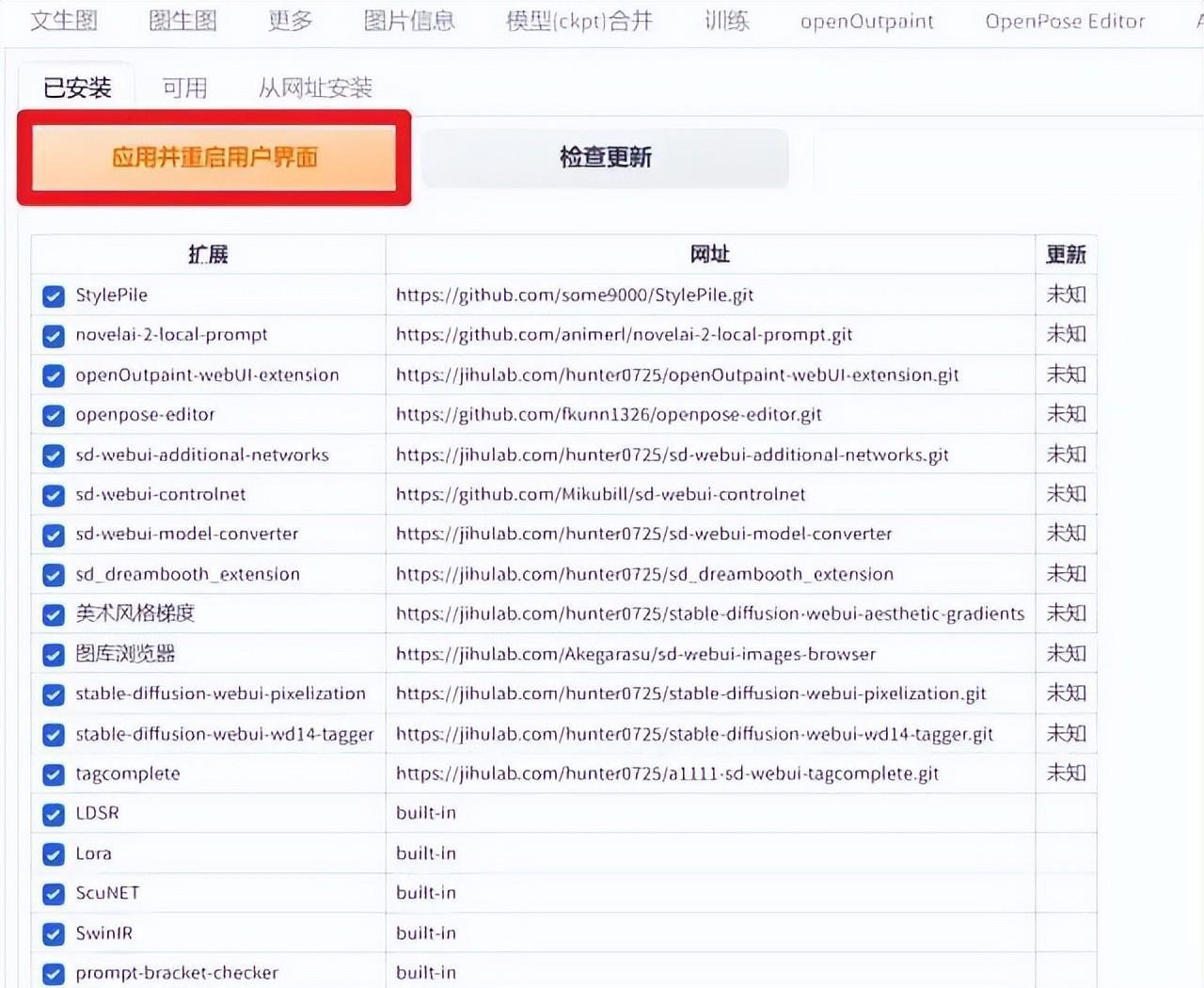The width and height of the screenshot is (1204, 988).
Task: Select the 已安装 sub-tab
Action: point(77,88)
